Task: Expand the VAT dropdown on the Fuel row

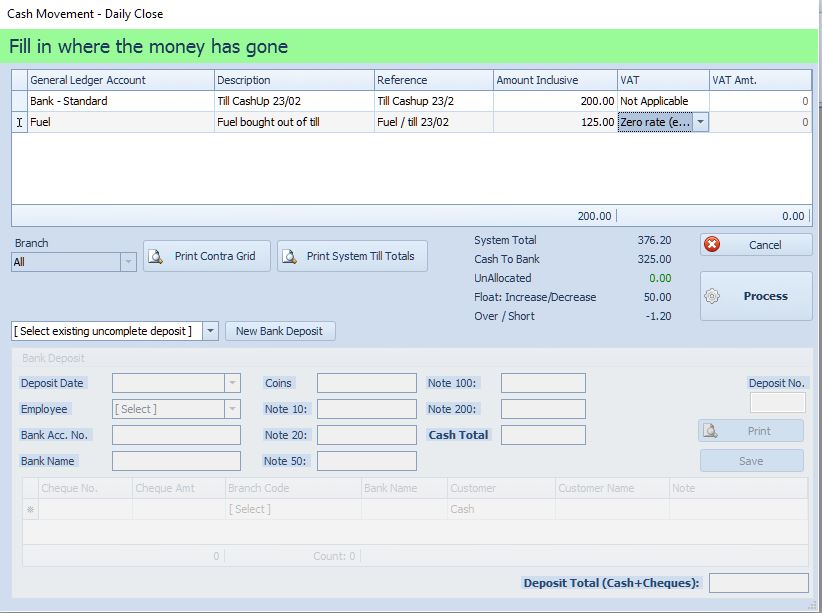Action: tap(700, 121)
